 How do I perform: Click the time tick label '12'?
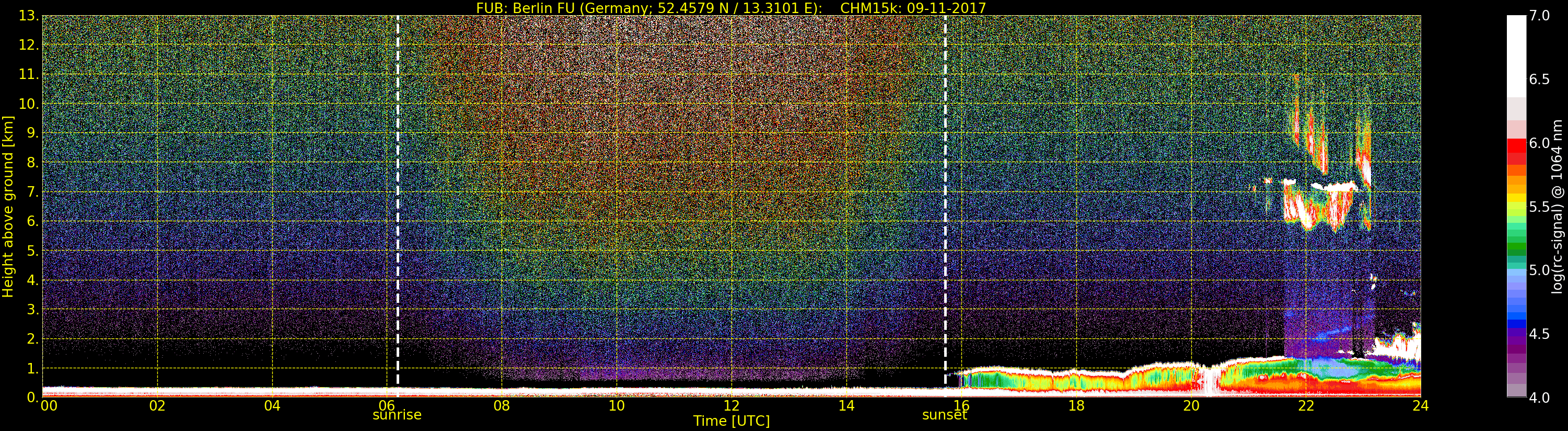(731, 406)
